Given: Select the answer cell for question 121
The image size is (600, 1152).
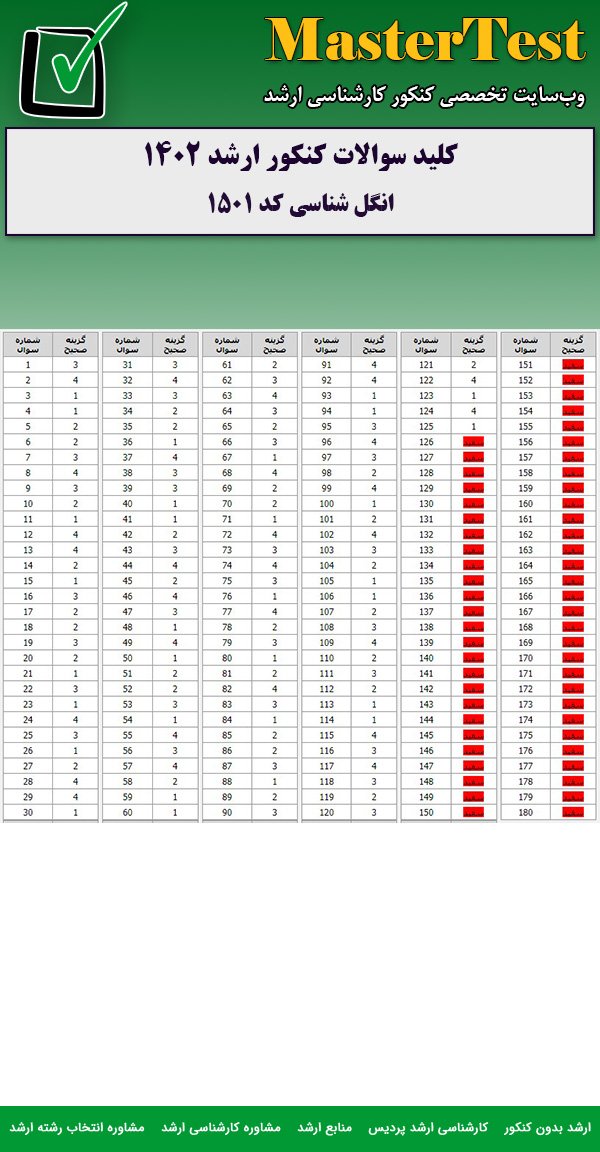Looking at the screenshot, I should click(x=473, y=365).
